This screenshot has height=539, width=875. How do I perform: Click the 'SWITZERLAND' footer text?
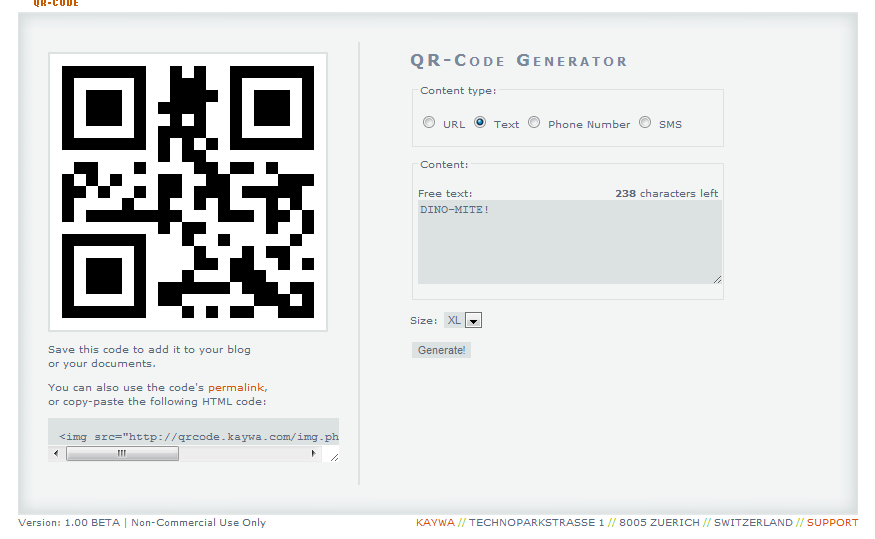tap(753, 522)
